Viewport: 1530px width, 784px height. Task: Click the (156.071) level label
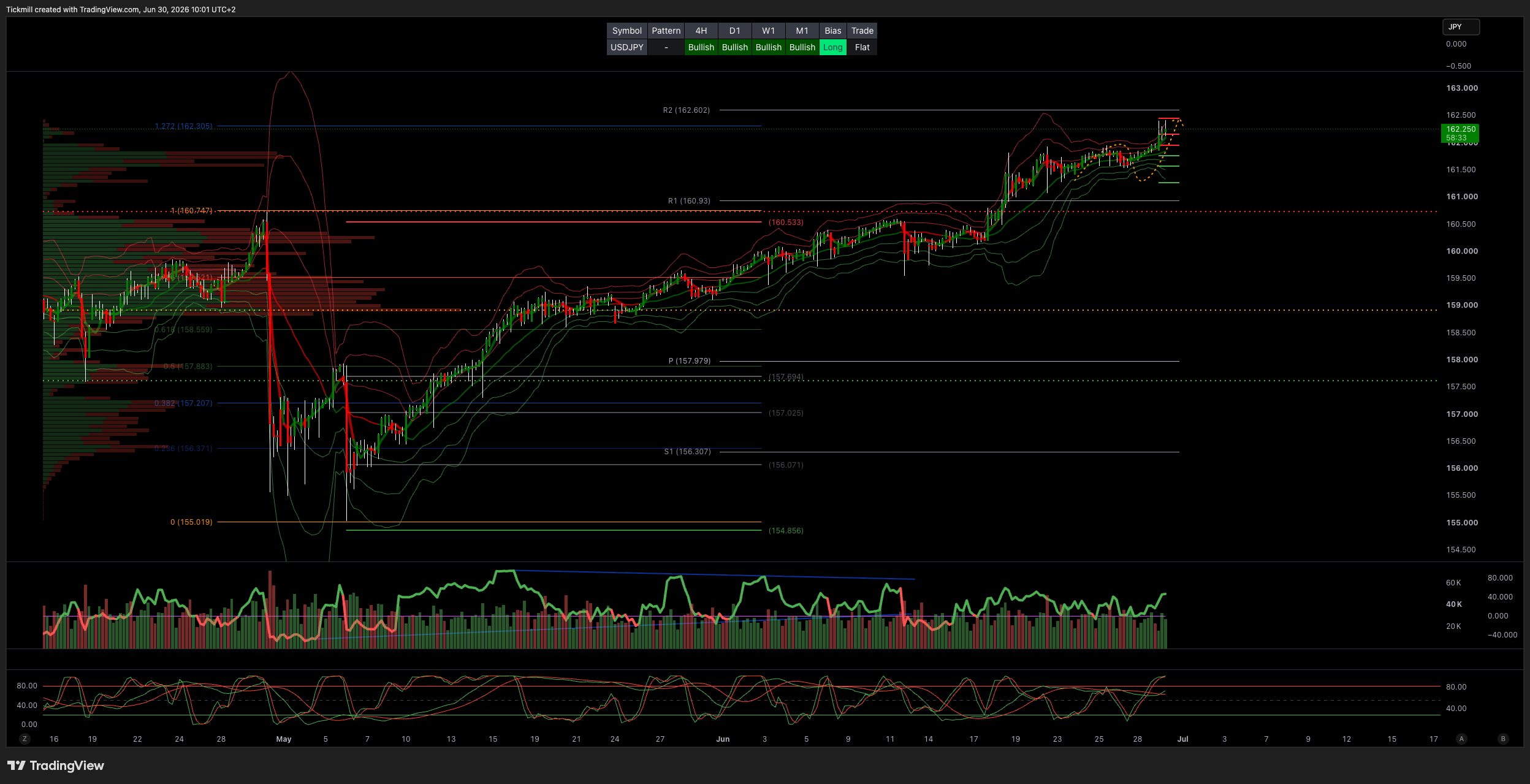(786, 465)
